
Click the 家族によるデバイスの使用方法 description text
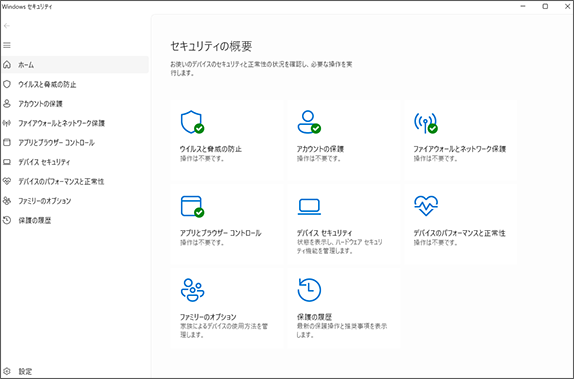coord(224,330)
